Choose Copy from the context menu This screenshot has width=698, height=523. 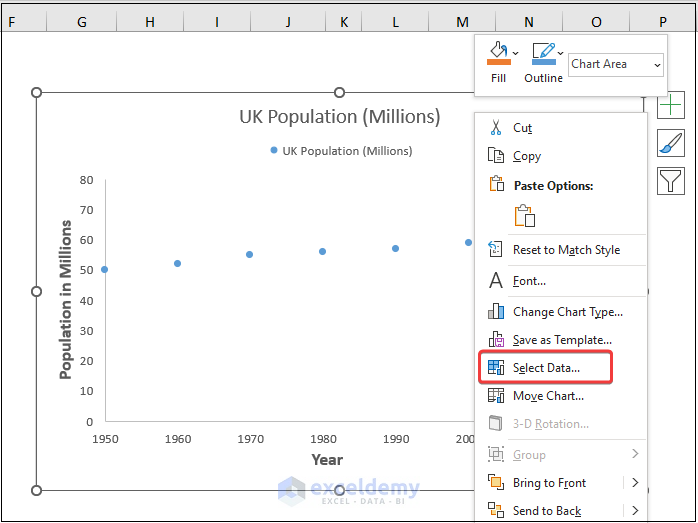(527, 156)
